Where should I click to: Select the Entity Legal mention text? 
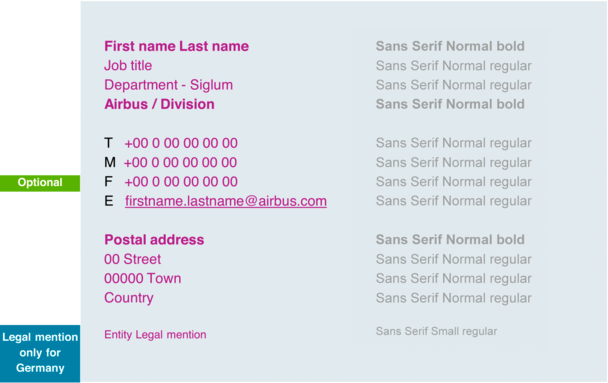[155, 335]
